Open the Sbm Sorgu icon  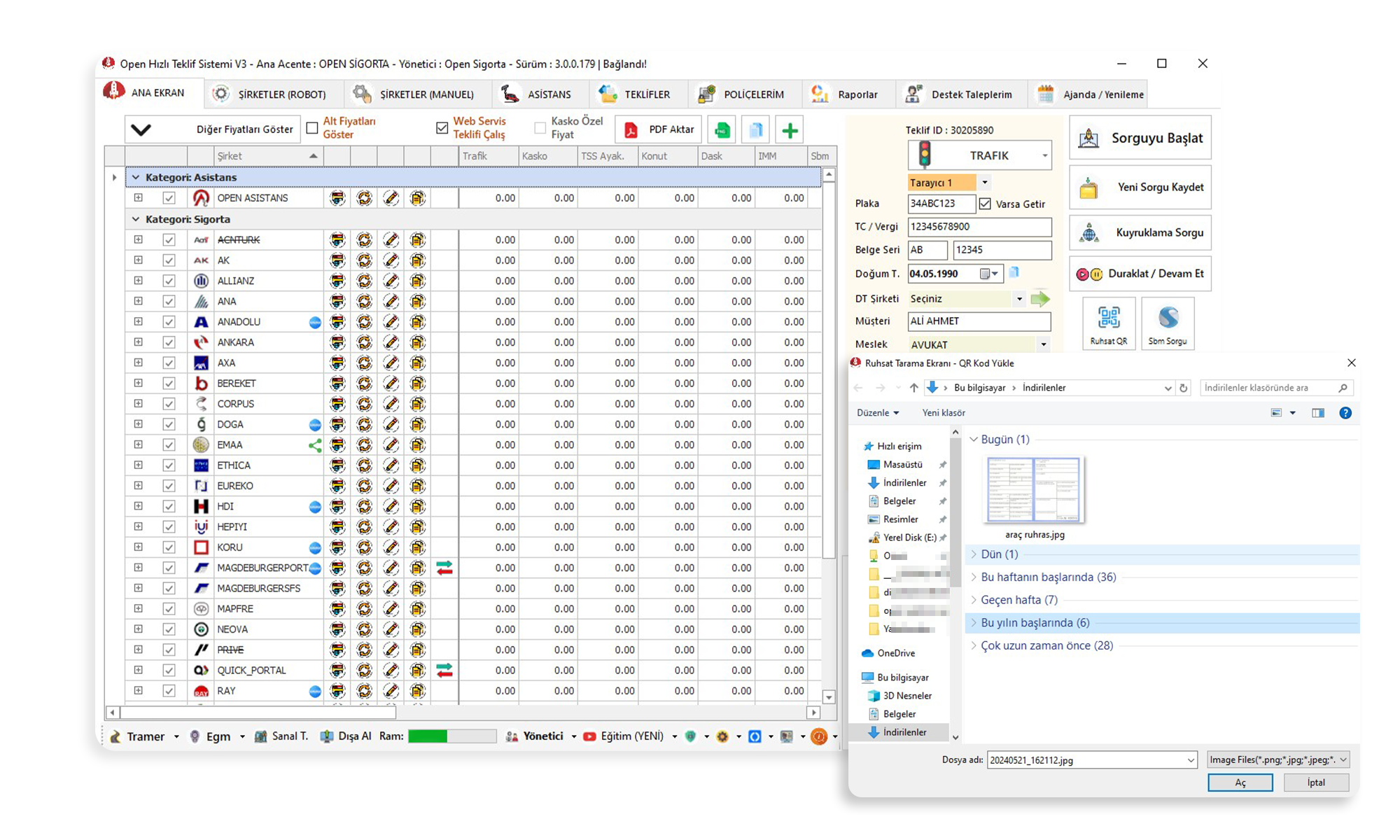[x=1168, y=318]
